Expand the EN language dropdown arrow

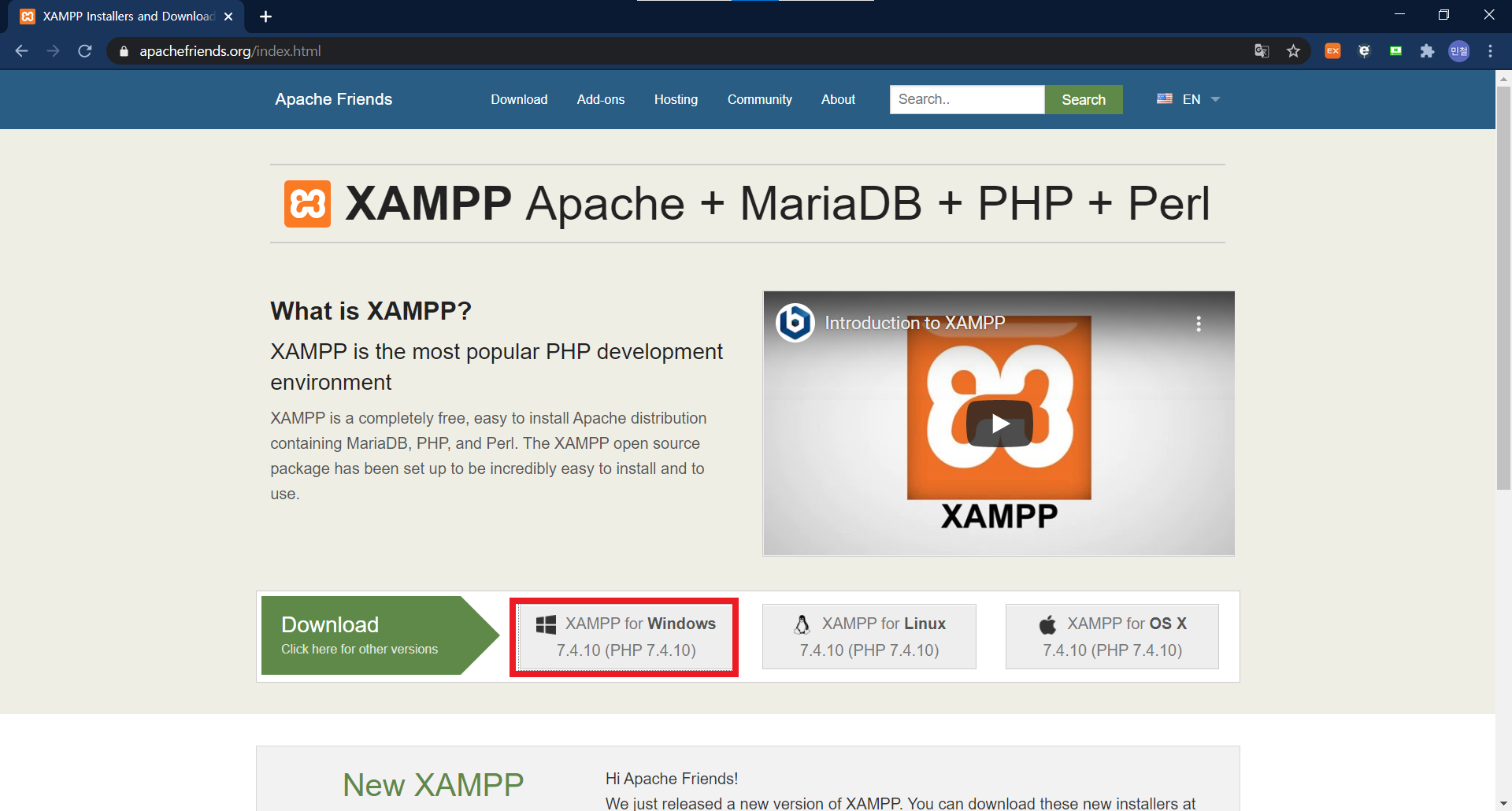coord(1215,99)
